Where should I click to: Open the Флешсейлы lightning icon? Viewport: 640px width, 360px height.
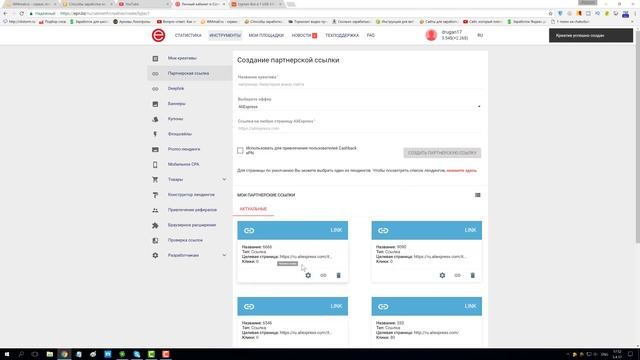[155, 134]
